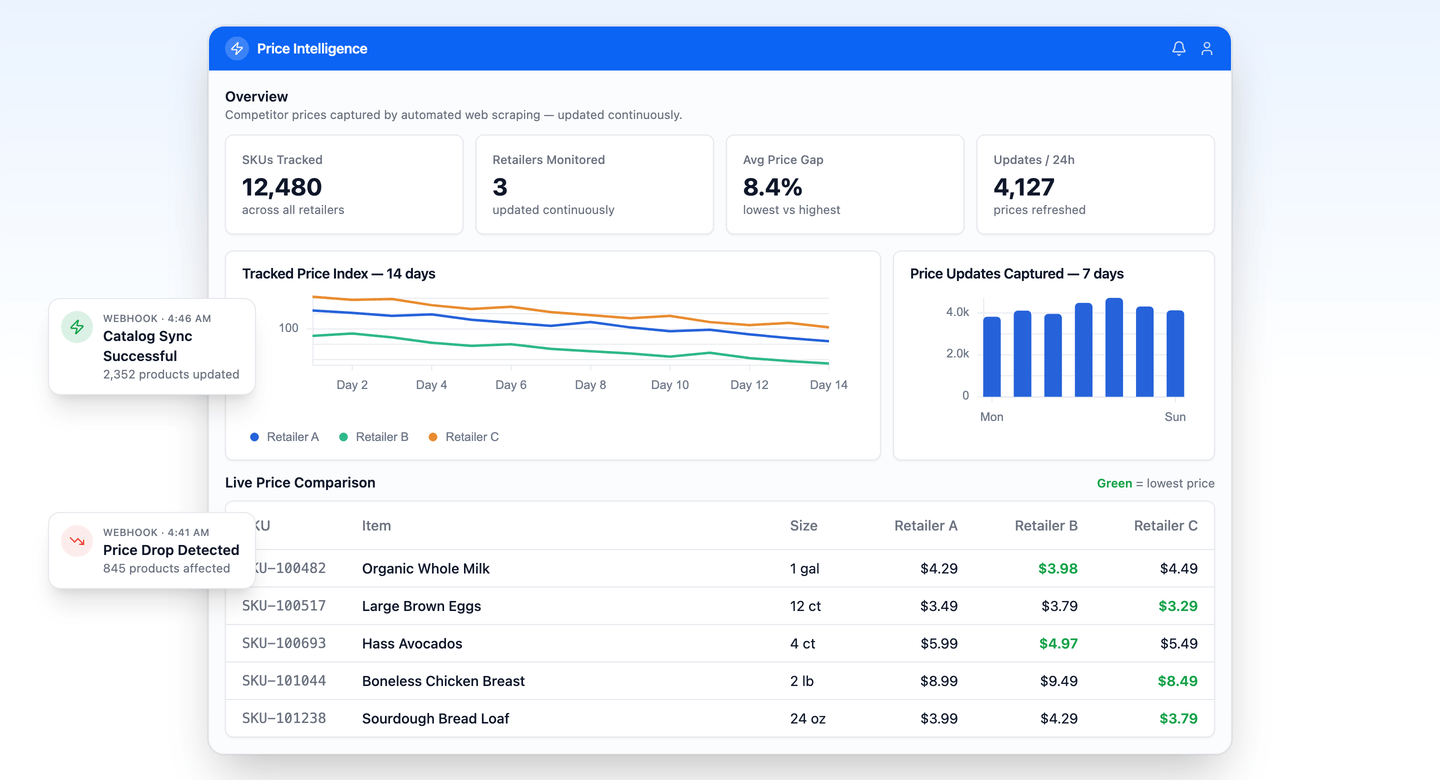Click the 24 oz size cell
Viewport: 1440px width, 780px height.
pyautogui.click(x=806, y=718)
